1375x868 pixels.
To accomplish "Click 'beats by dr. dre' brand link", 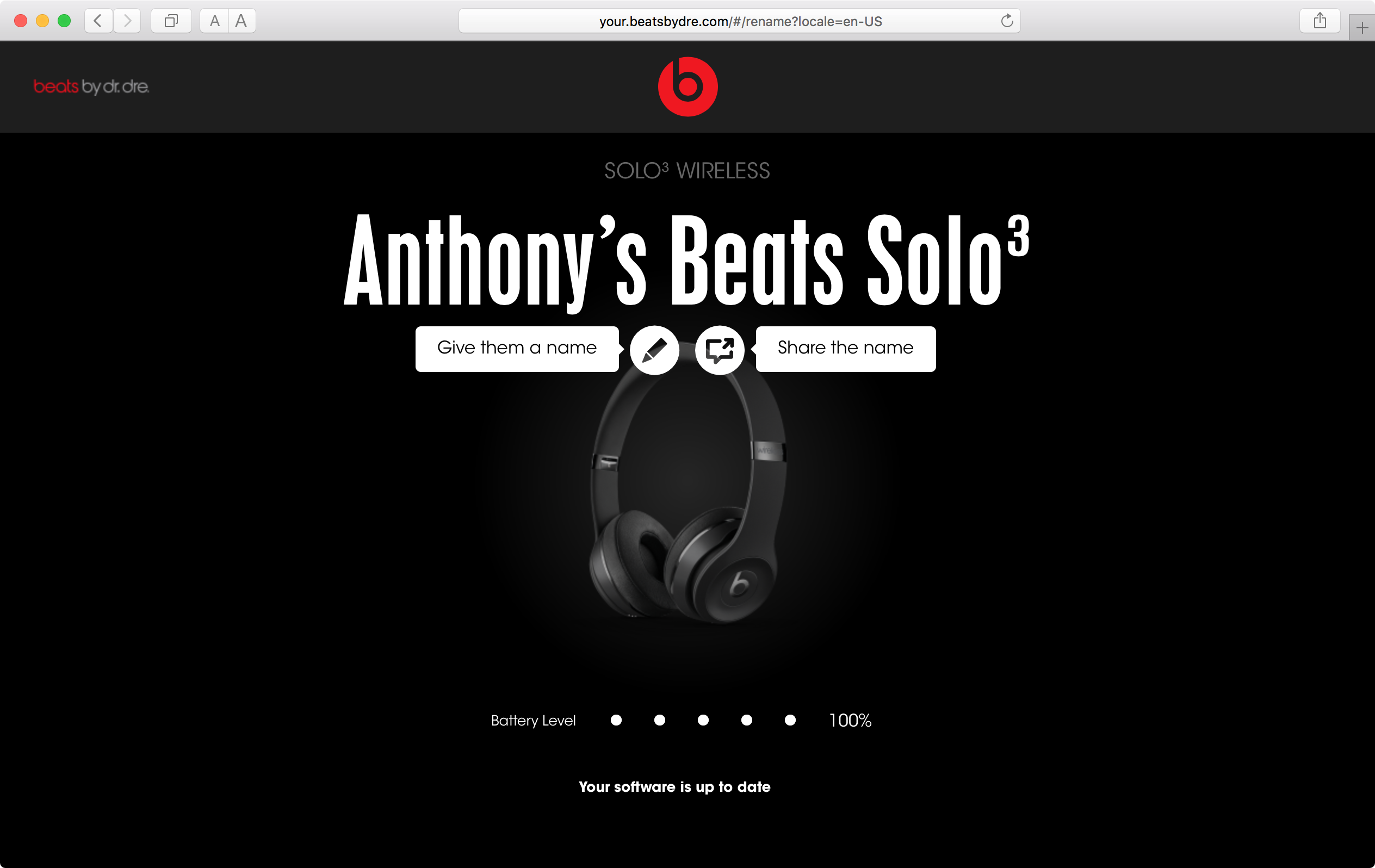I will point(90,87).
